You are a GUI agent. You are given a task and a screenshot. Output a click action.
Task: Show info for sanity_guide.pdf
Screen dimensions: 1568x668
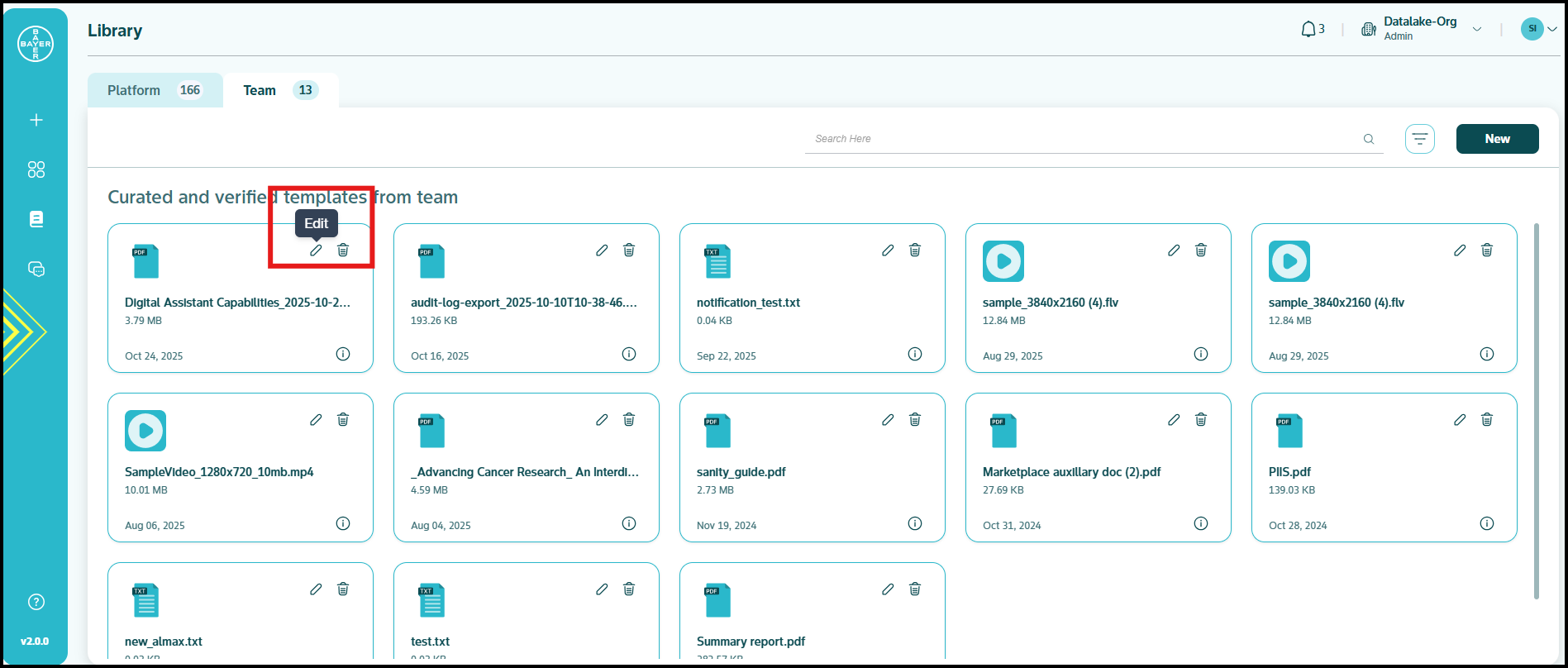click(x=915, y=523)
